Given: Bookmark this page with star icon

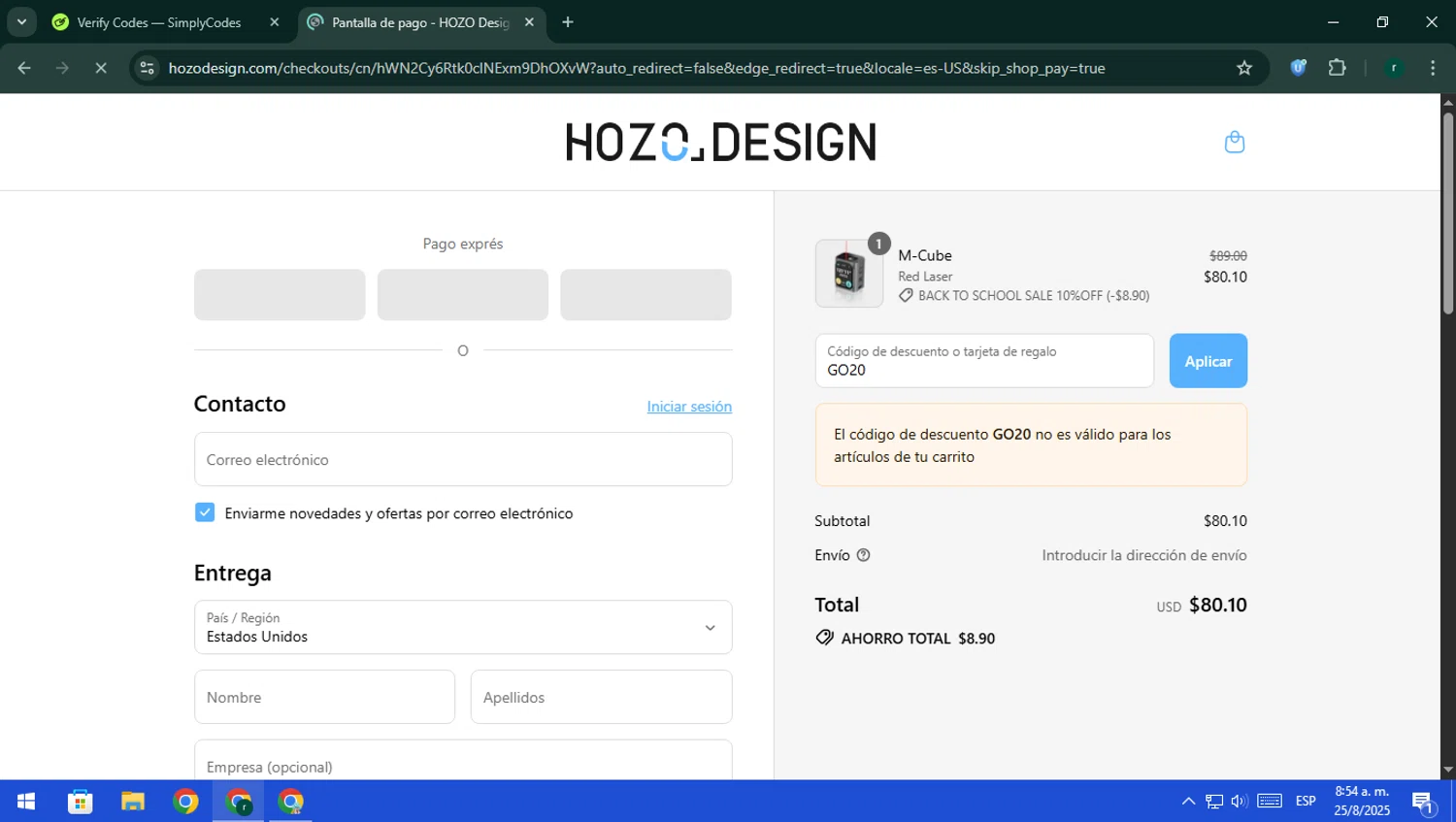Looking at the screenshot, I should (1244, 68).
